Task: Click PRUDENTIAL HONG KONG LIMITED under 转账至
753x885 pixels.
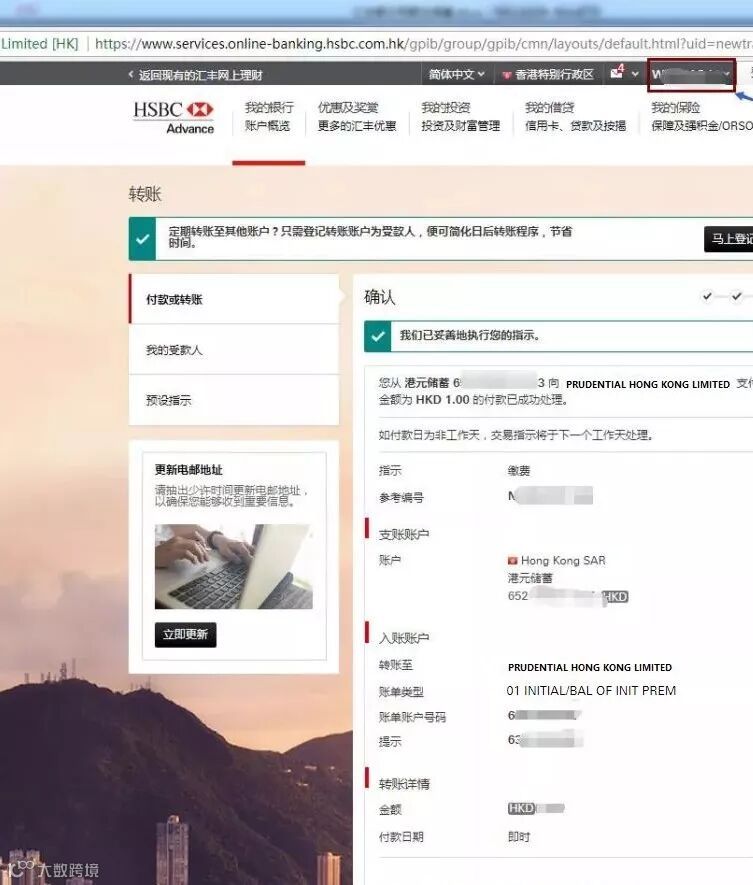Action: click(x=590, y=667)
